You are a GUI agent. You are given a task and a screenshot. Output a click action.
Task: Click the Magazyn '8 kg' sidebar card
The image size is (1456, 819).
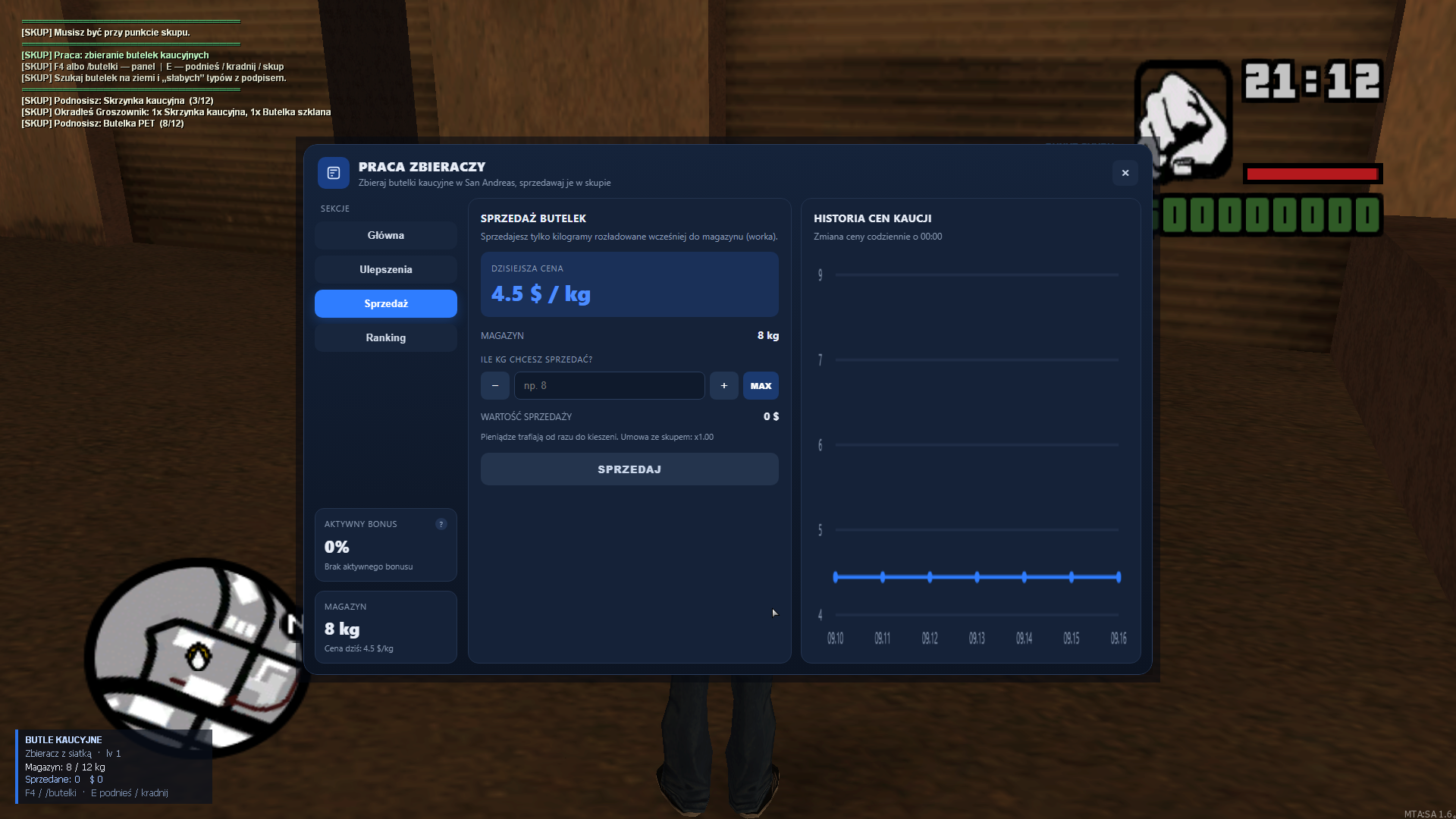pos(385,627)
